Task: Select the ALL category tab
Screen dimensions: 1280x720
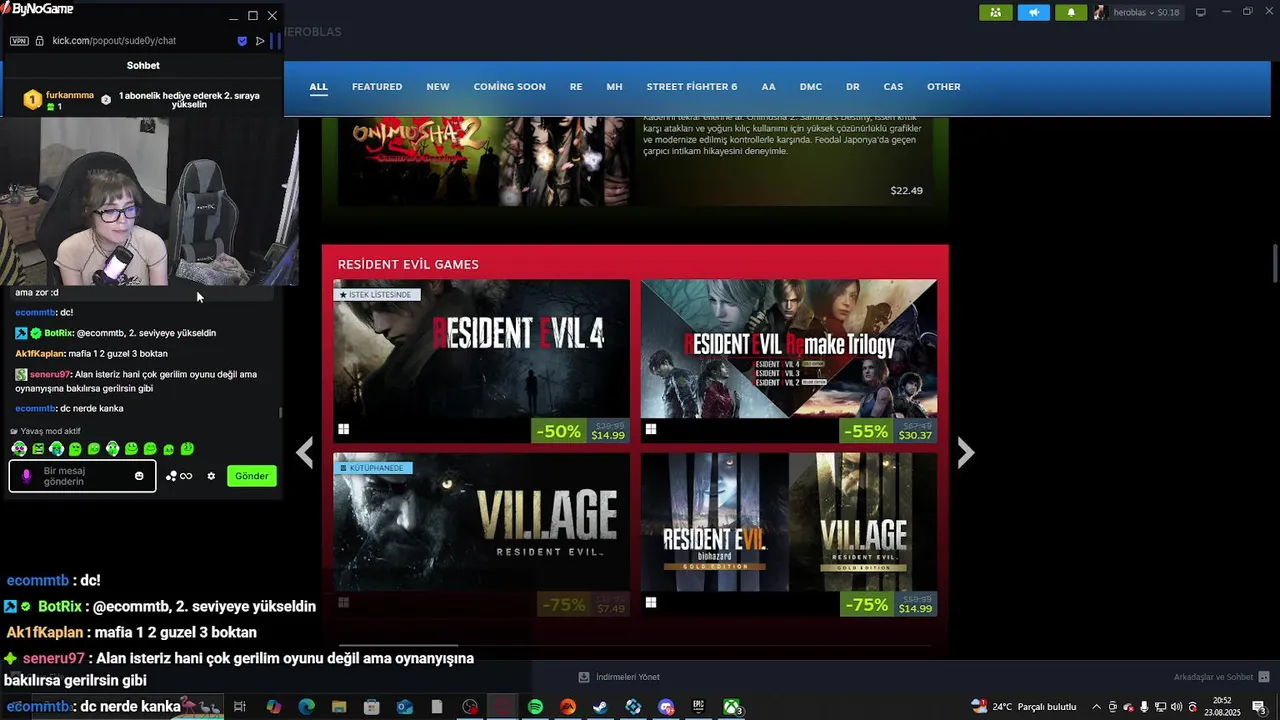Action: point(318,87)
